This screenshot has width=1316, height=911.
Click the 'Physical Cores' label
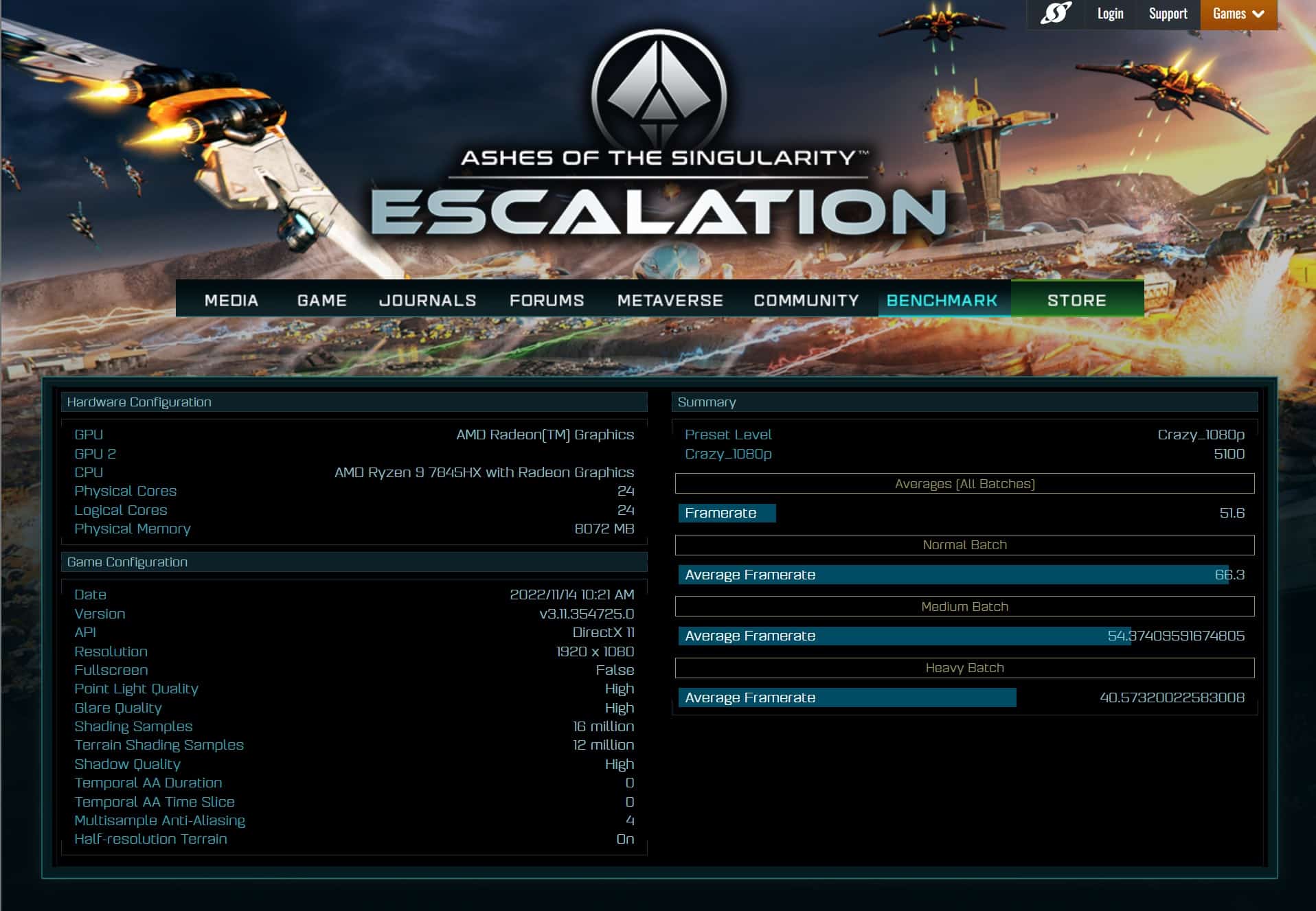(x=125, y=491)
